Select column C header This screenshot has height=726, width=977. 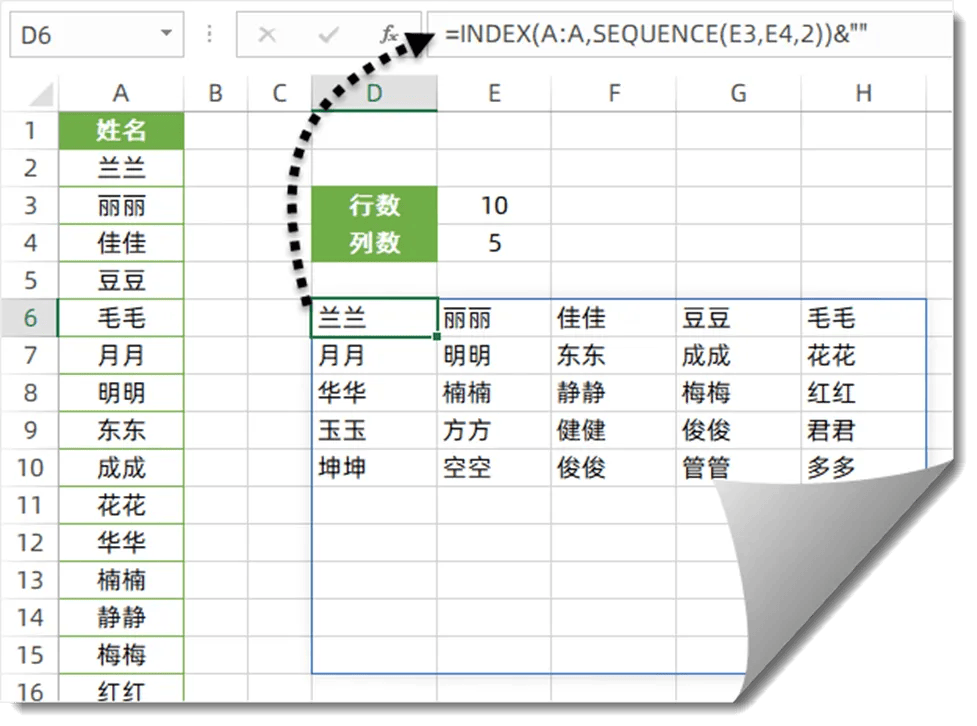(279, 93)
